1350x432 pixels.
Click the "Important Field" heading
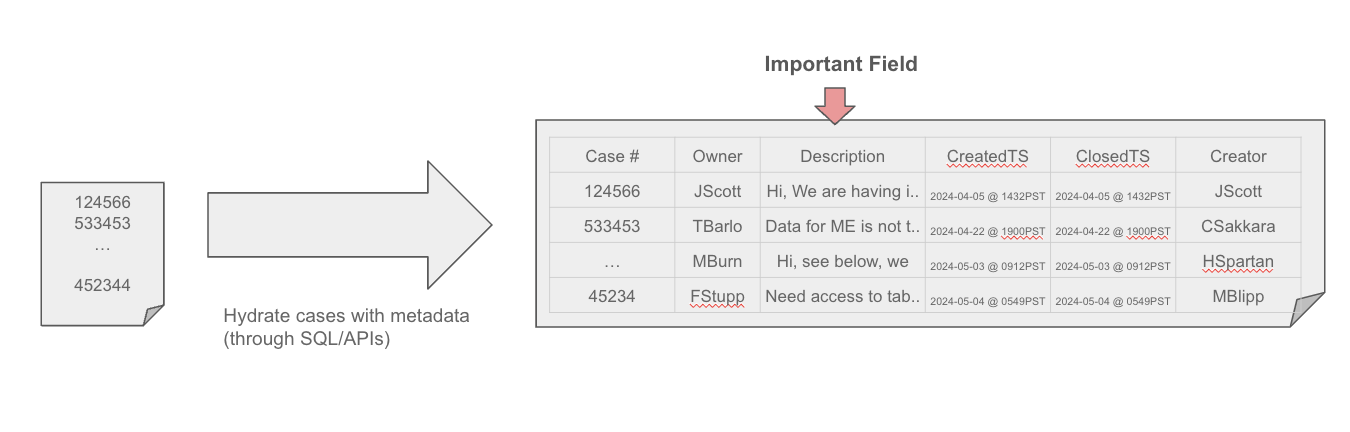pyautogui.click(x=841, y=64)
